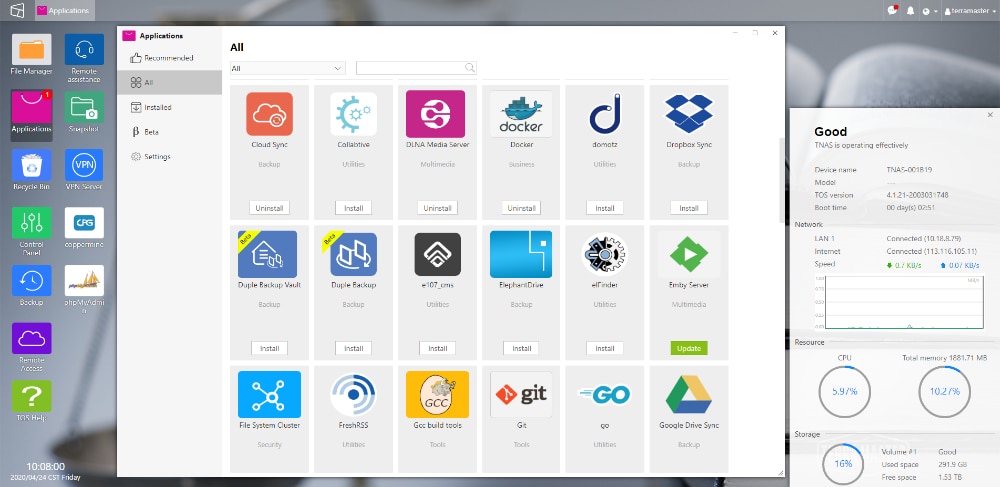The height and width of the screenshot is (487, 1000).
Task: Open the Control Panel desktop icon
Action: [31, 222]
